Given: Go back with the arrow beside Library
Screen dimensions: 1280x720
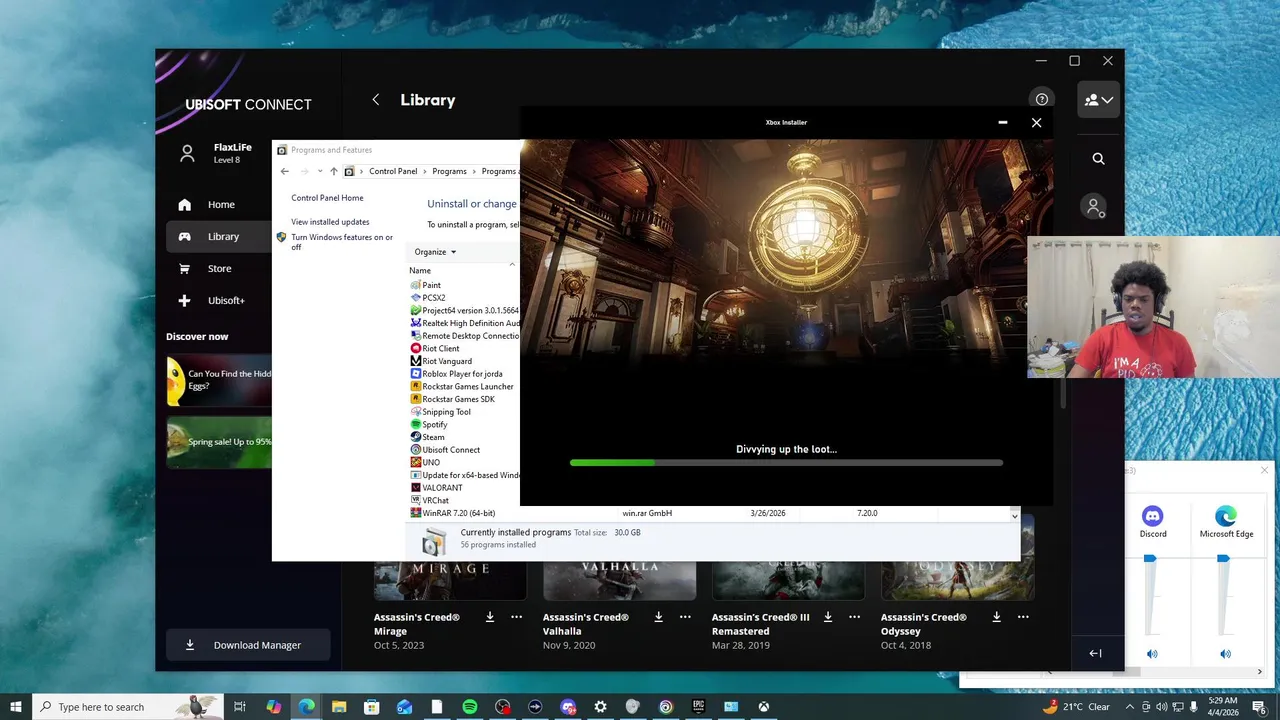Looking at the screenshot, I should (x=376, y=100).
